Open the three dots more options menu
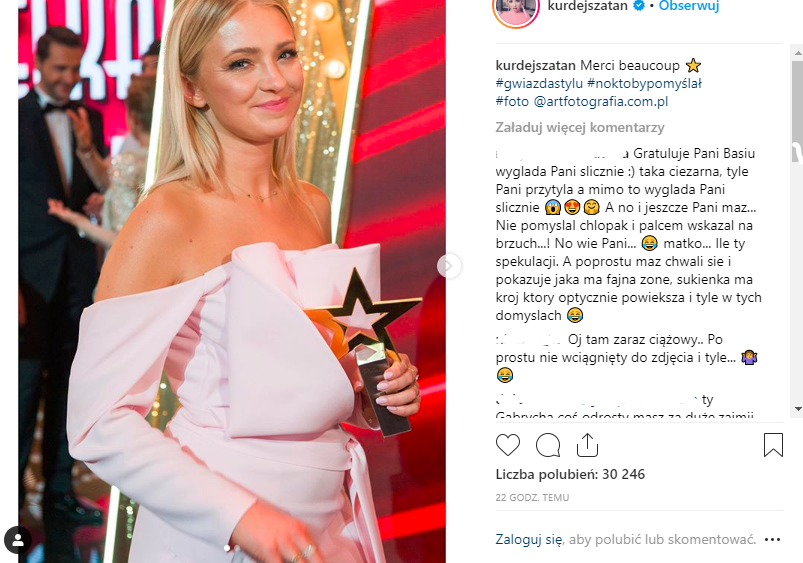 772,539
